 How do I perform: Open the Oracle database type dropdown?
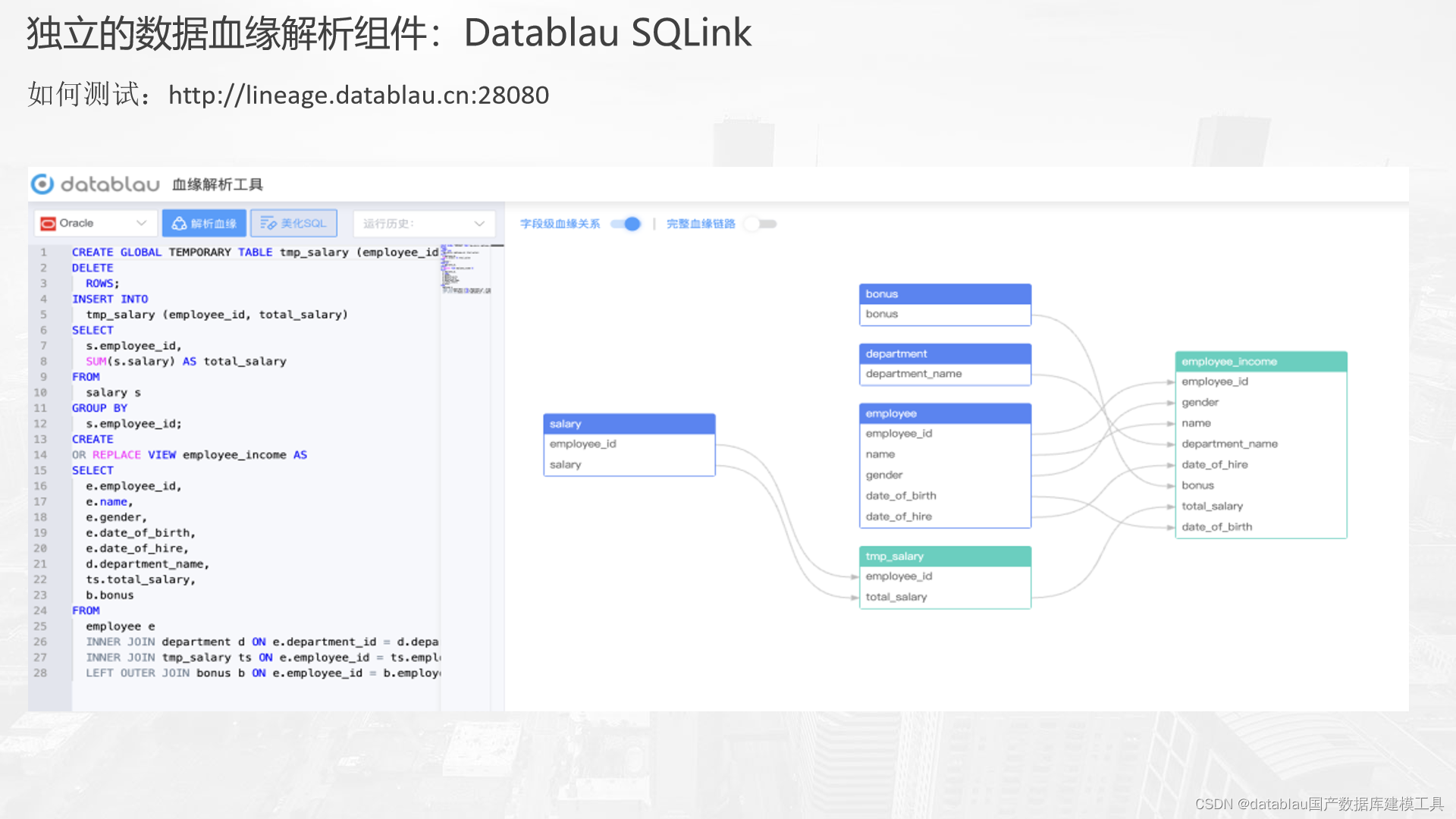click(96, 223)
